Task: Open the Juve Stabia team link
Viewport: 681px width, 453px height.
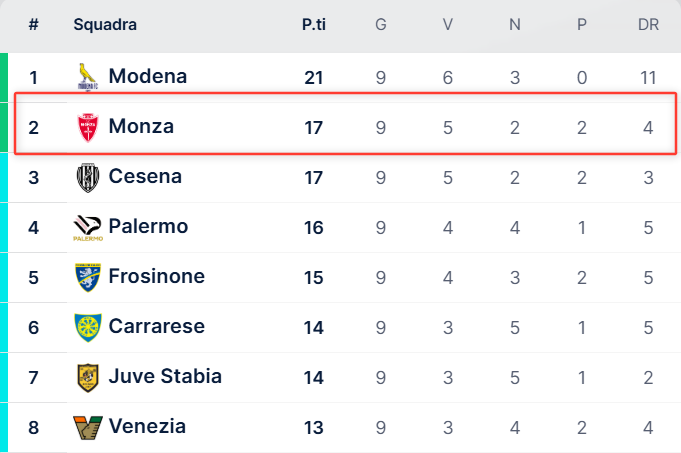Action: [165, 376]
